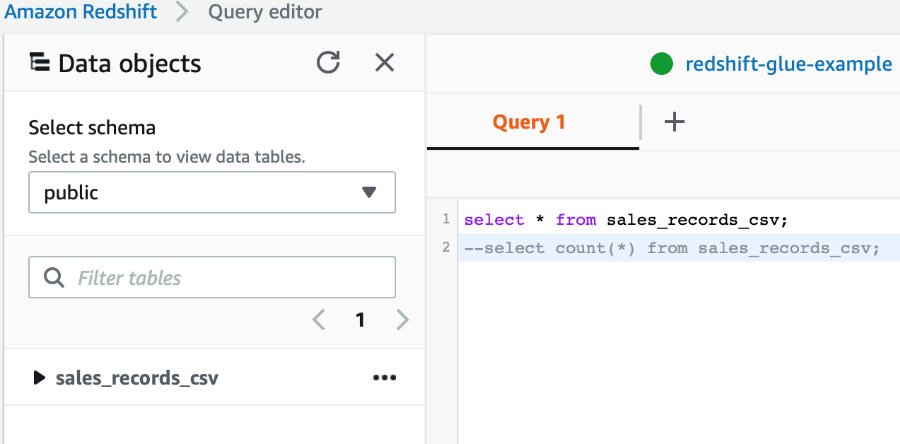Image resolution: width=900 pixels, height=444 pixels.
Task: Place cursor on commented count query line
Action: point(672,248)
